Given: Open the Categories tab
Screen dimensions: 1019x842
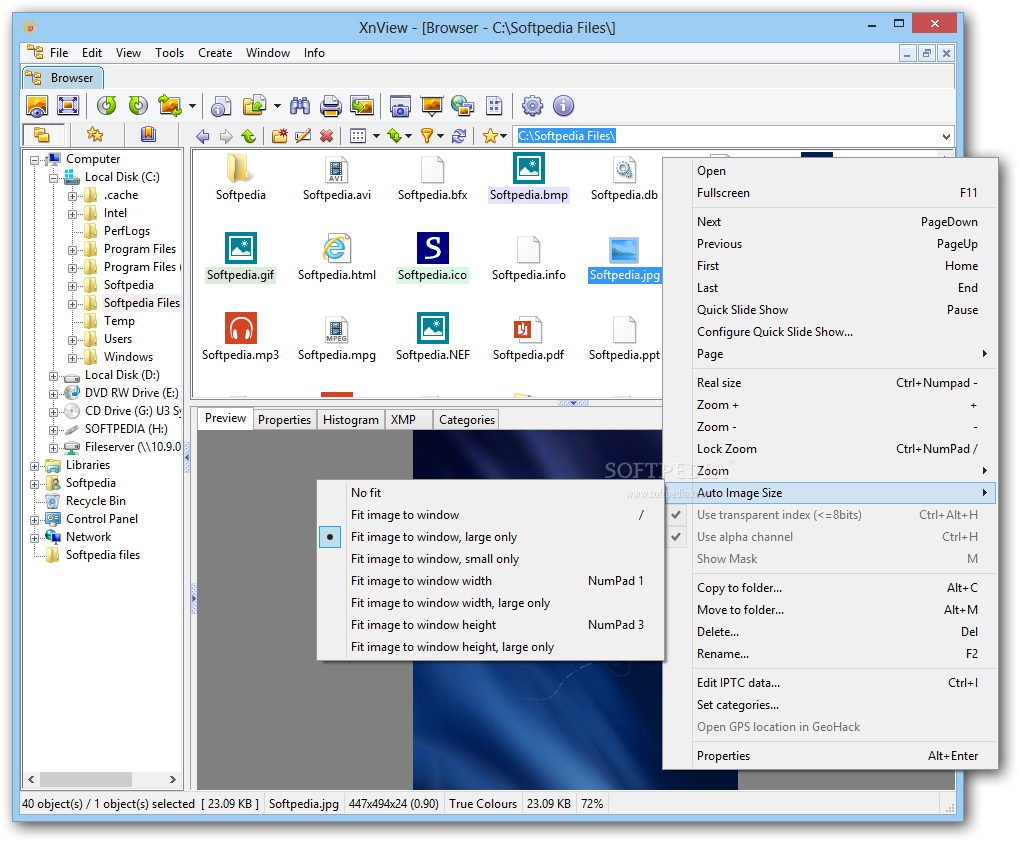Looking at the screenshot, I should 467,420.
